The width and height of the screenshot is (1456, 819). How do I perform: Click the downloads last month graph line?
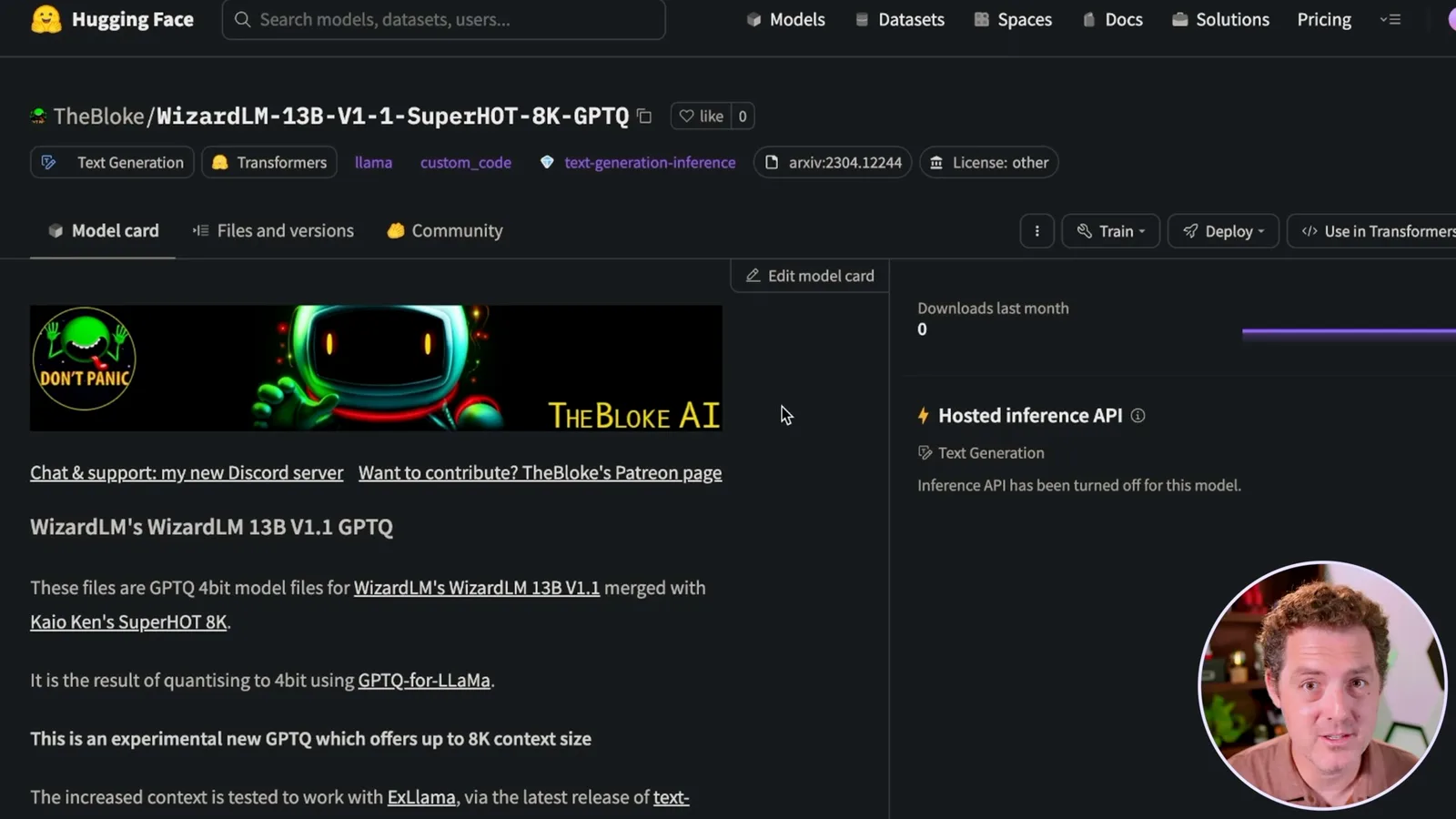point(1349,333)
